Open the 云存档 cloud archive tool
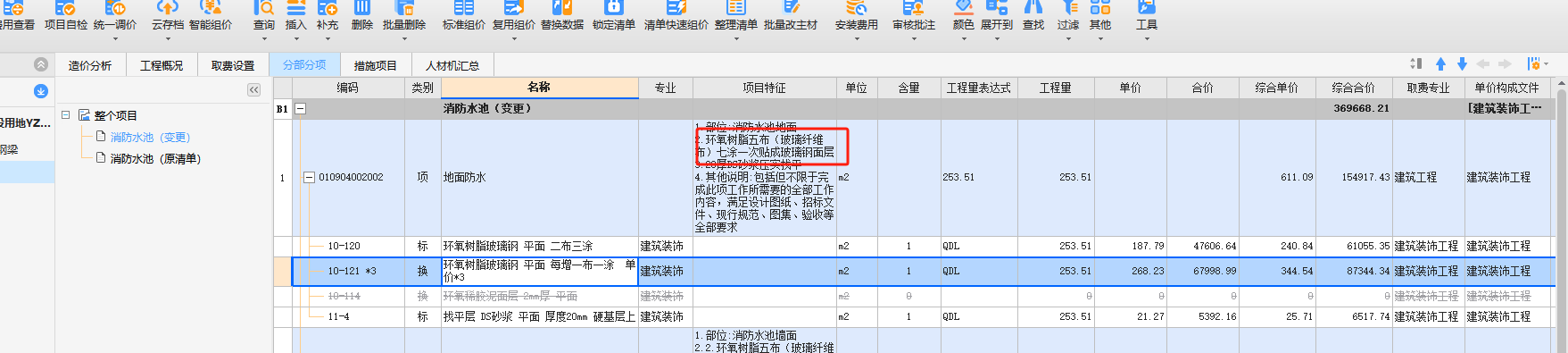The height and width of the screenshot is (353, 1568). click(x=167, y=16)
